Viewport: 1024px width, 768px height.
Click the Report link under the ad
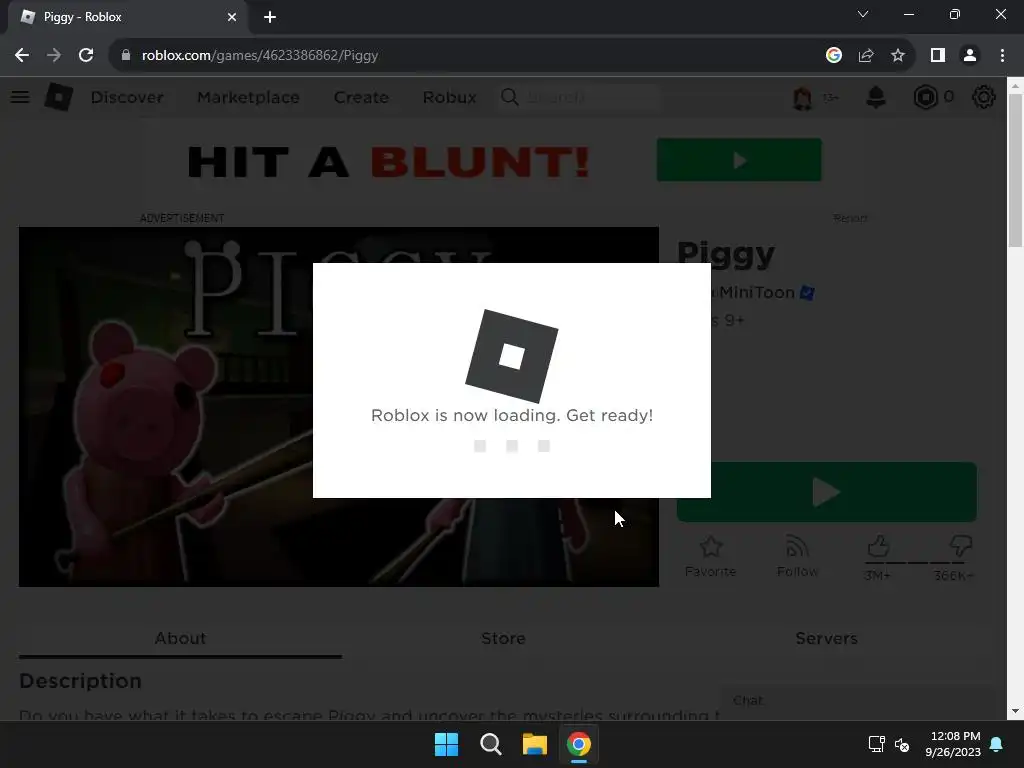pyautogui.click(x=850, y=218)
